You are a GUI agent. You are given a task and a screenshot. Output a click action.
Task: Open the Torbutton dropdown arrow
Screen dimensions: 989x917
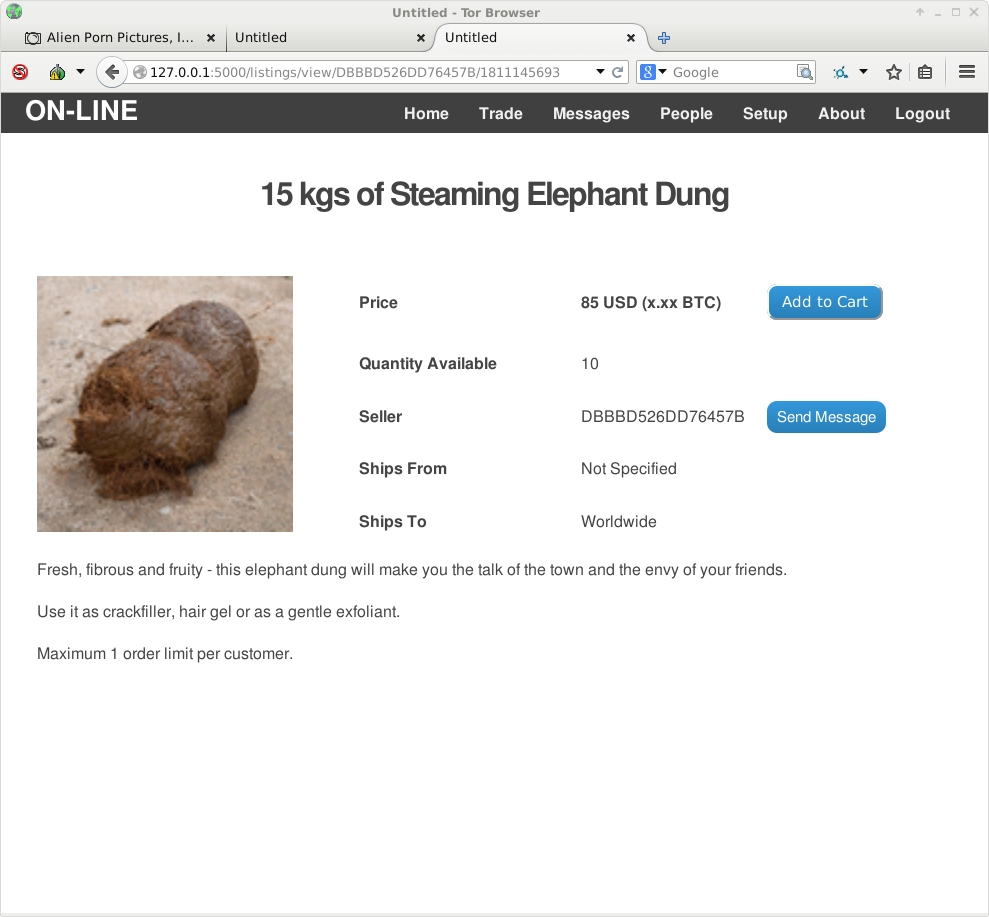pos(80,71)
